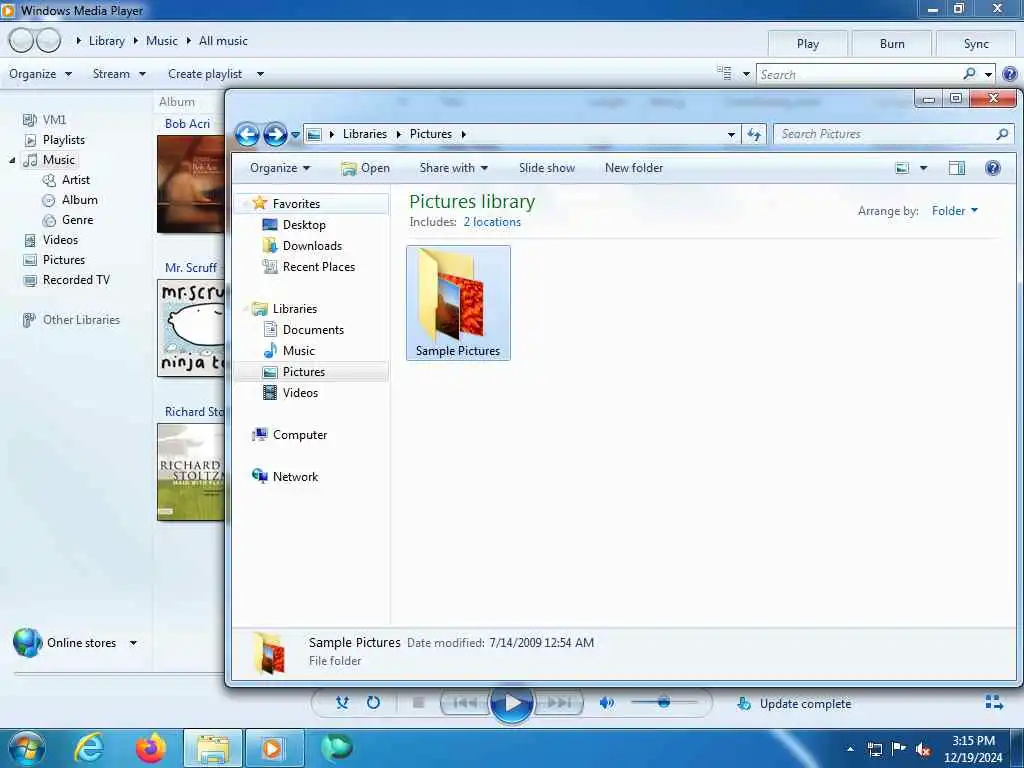Image resolution: width=1024 pixels, height=768 pixels.
Task: Start the Slide show
Action: pyautogui.click(x=547, y=168)
